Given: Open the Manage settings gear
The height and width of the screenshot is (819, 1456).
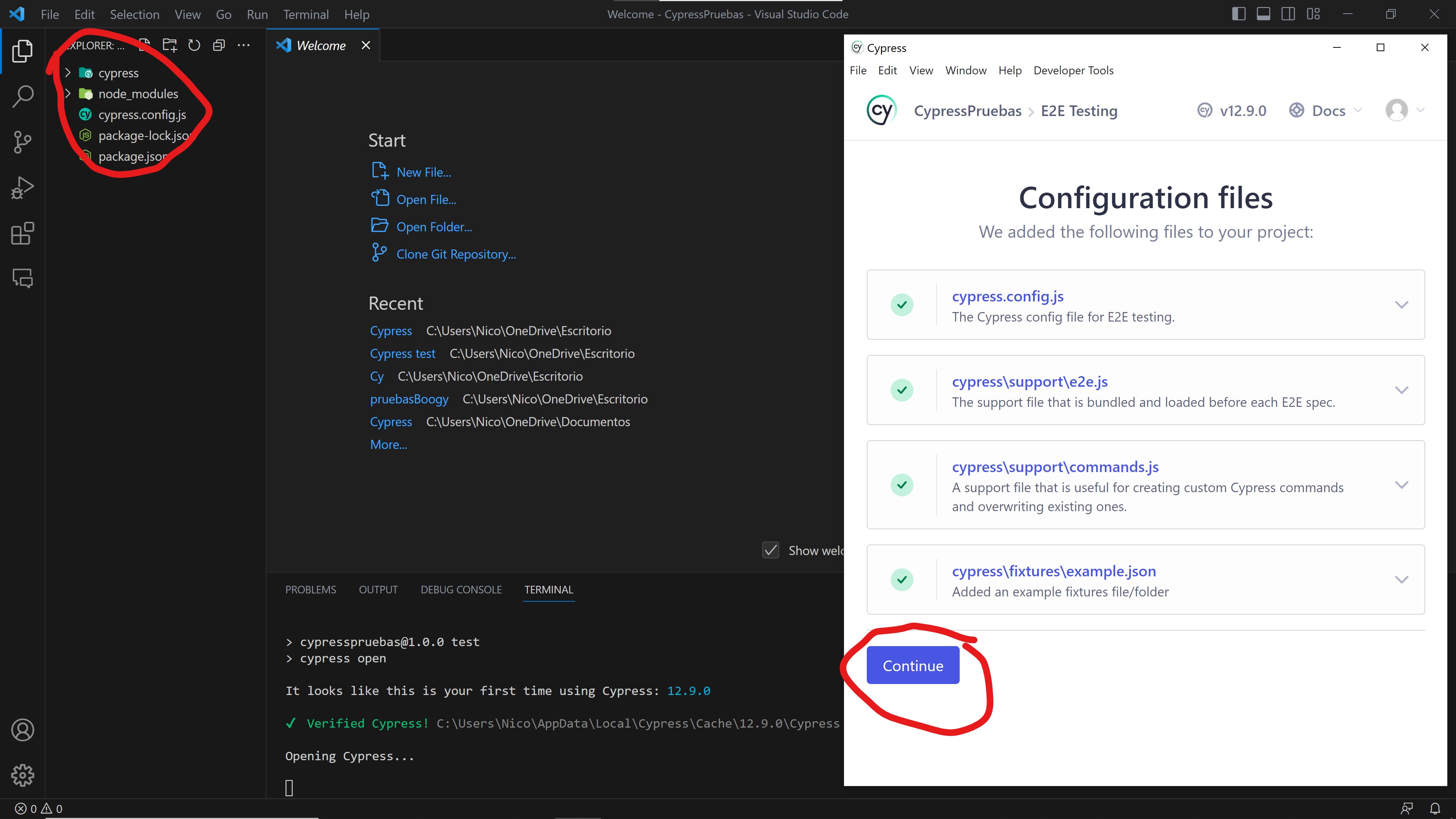Looking at the screenshot, I should click(22, 775).
